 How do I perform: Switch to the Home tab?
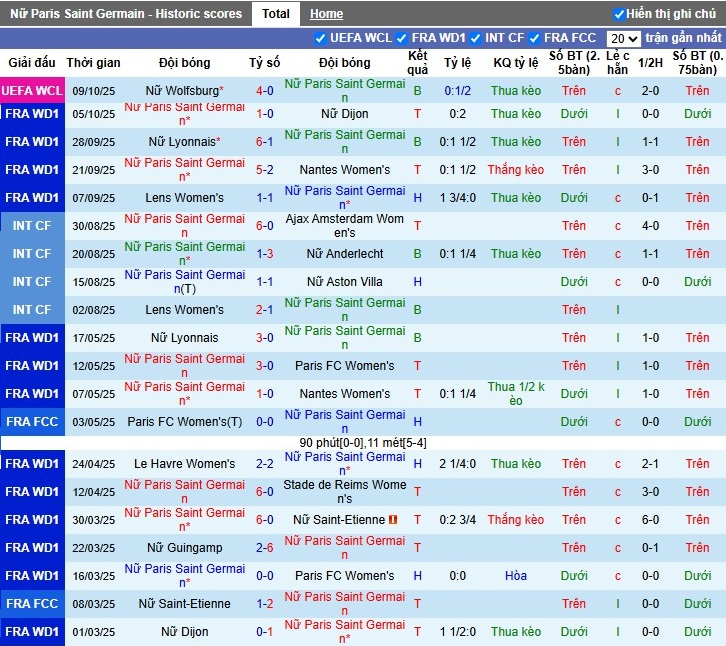point(326,14)
